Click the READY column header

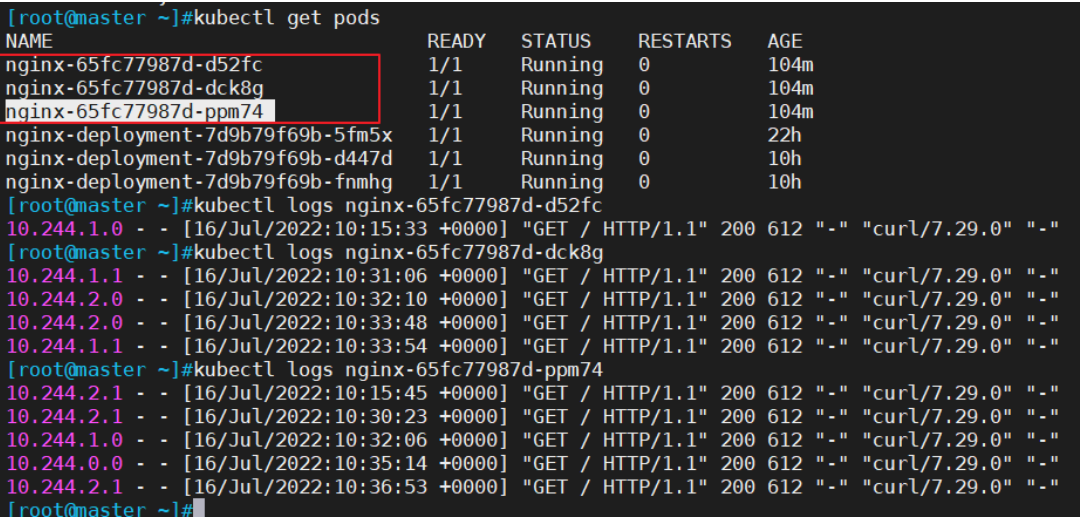tap(456, 41)
